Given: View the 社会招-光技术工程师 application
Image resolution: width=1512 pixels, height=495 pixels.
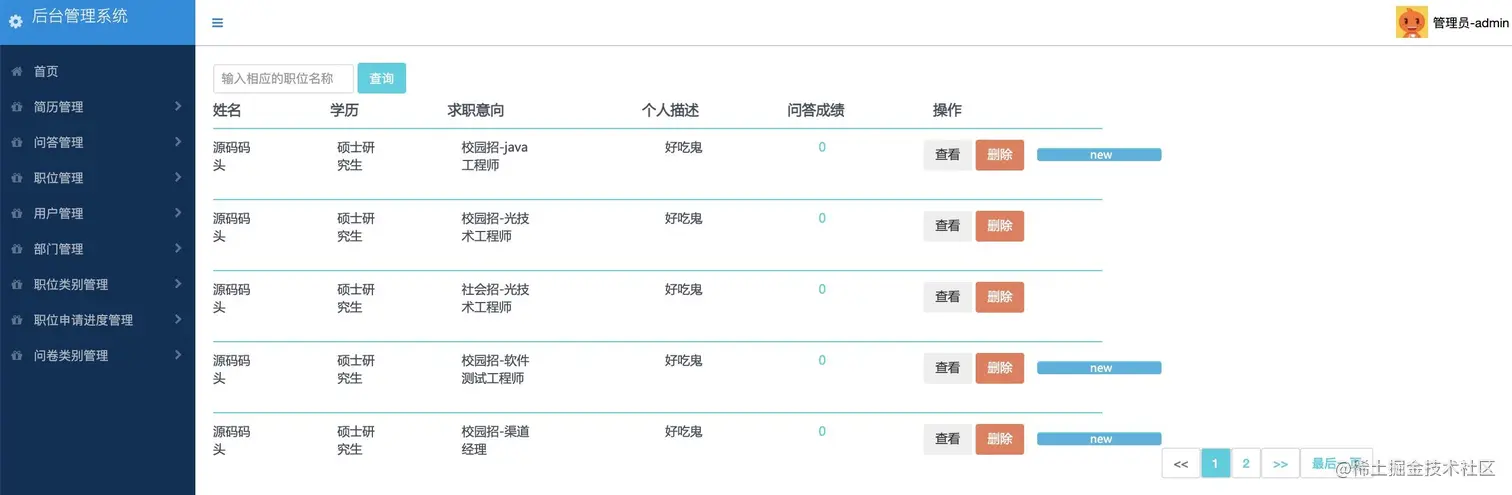Looking at the screenshot, I should 946,297.
